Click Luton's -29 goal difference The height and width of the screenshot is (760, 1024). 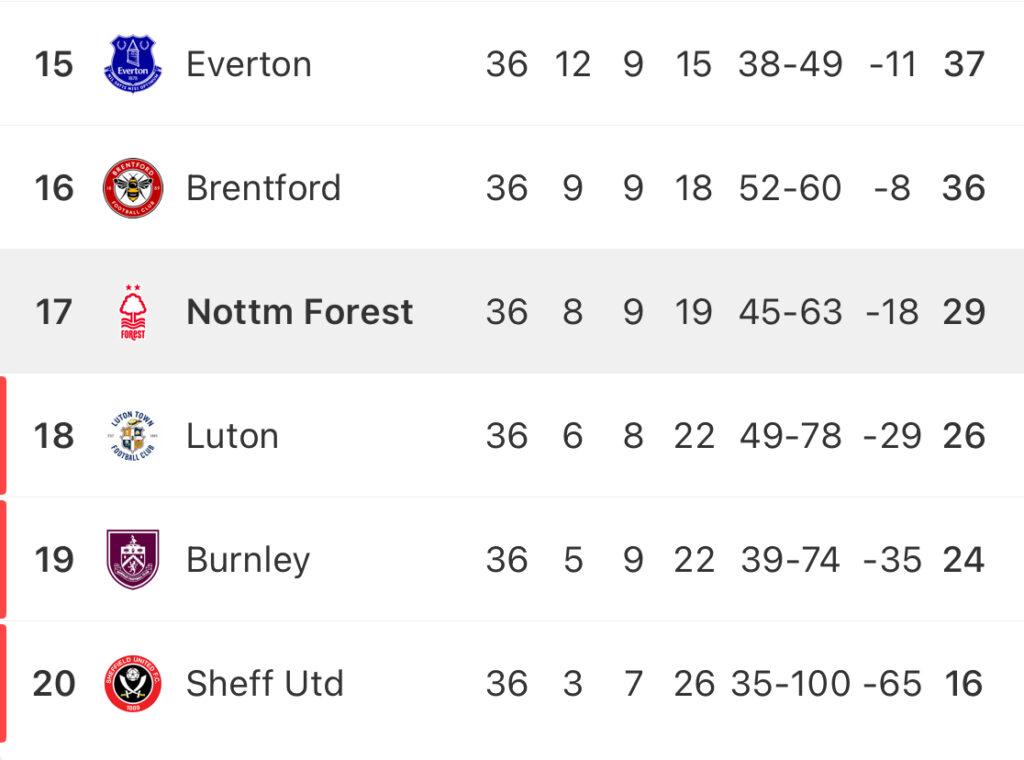pyautogui.click(x=892, y=435)
